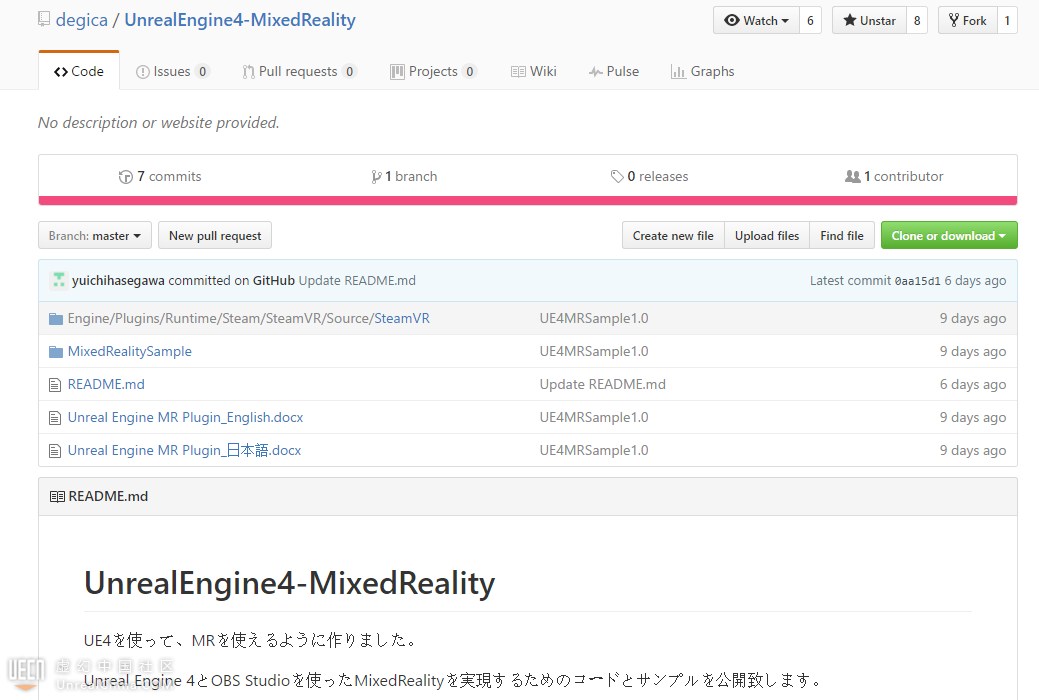Image resolution: width=1039 pixels, height=700 pixels.
Task: Click the file icon beside Plugin_日本語.docx
Action: (x=55, y=451)
